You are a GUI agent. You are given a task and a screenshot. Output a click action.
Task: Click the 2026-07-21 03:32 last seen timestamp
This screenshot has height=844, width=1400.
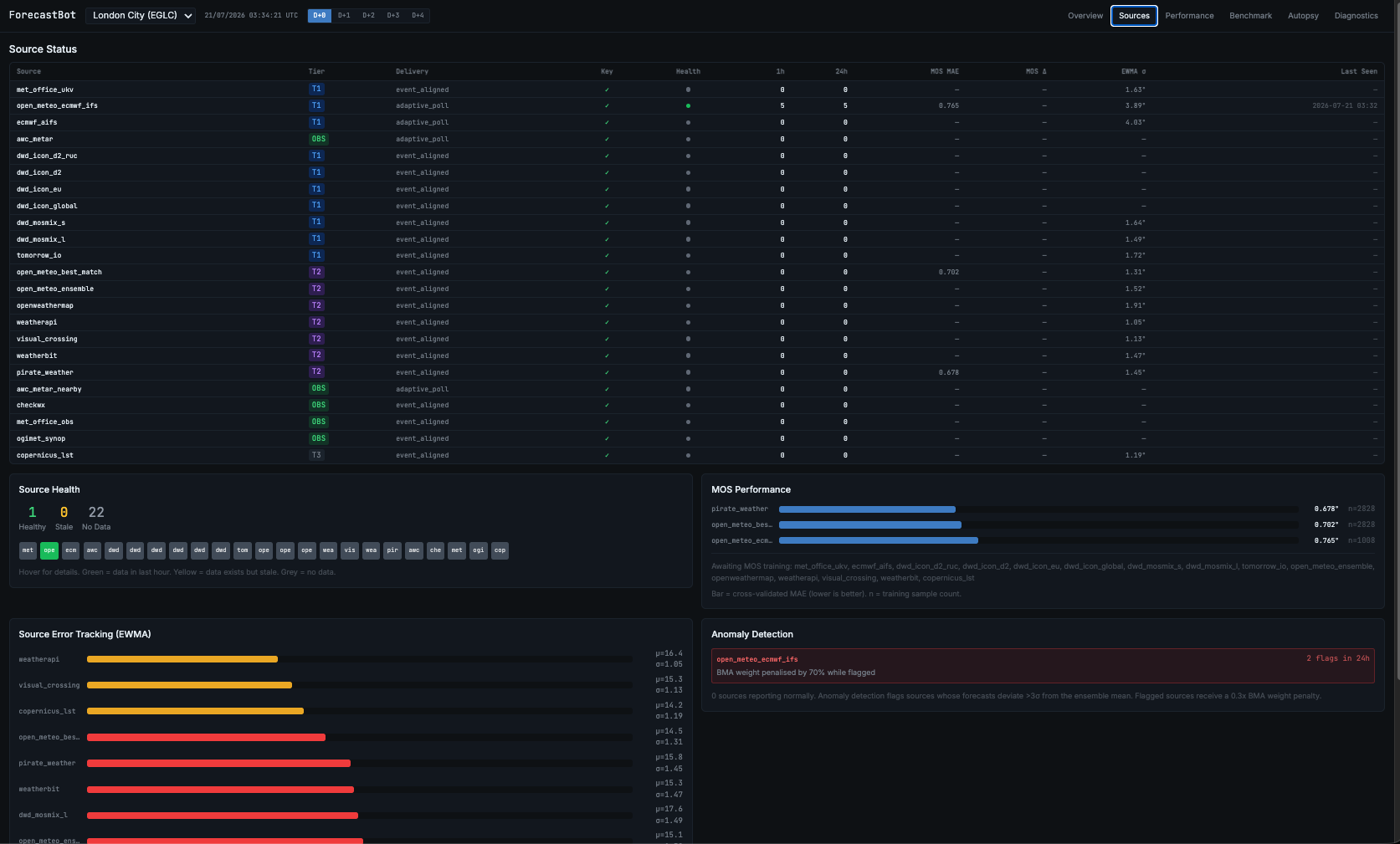1345,105
